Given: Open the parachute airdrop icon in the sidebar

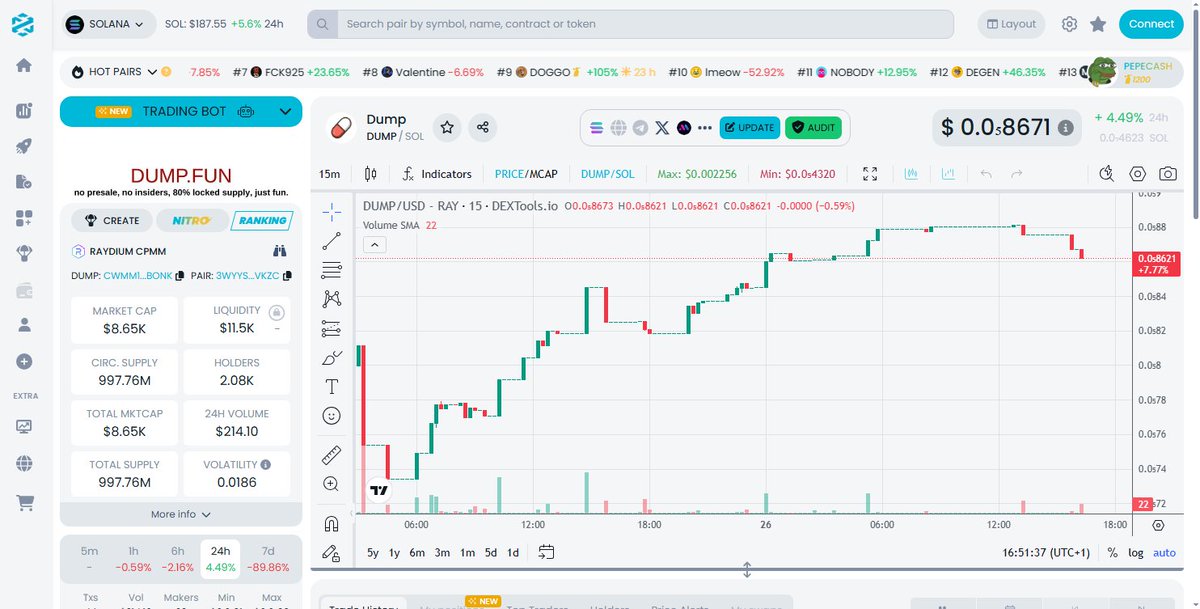Looking at the screenshot, I should click(x=24, y=253).
